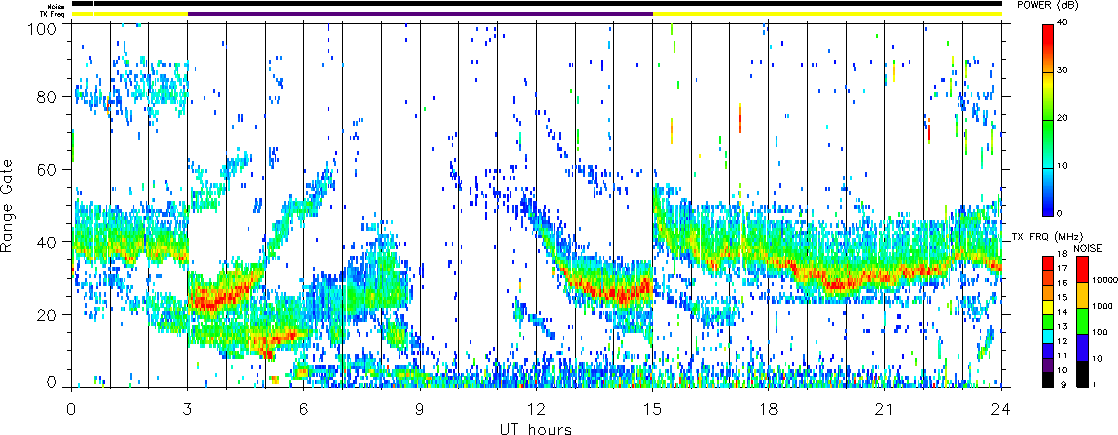This screenshot has height=435, width=1118.
Task: Pick the red top segment of NOISE bar
Action: click(1082, 270)
